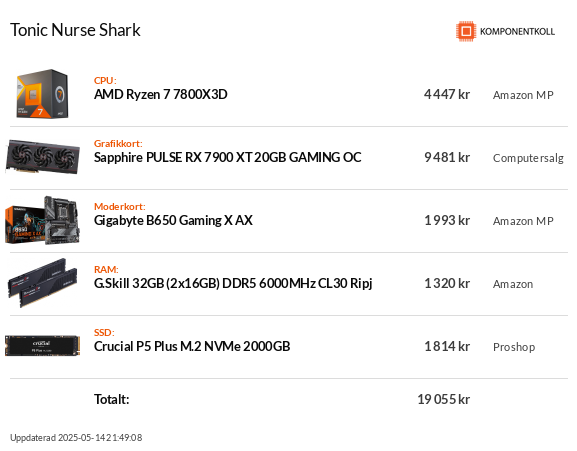Click the G.Skill 32GB DDR5 6000MHz name
The image size is (577, 451).
[x=233, y=284]
